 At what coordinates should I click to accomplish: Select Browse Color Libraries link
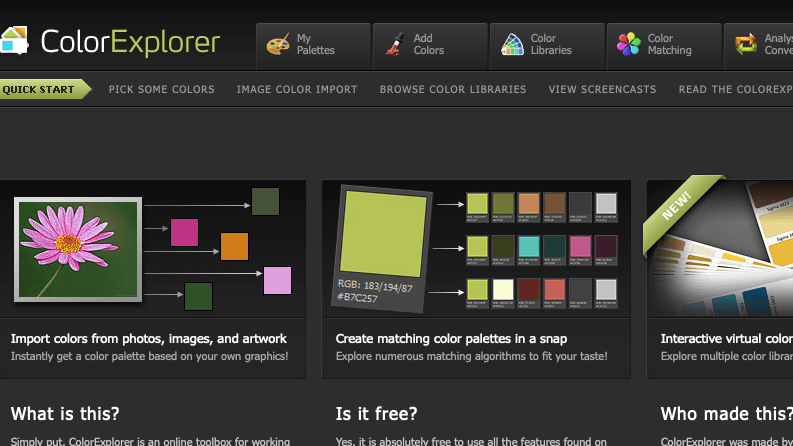[x=453, y=90]
